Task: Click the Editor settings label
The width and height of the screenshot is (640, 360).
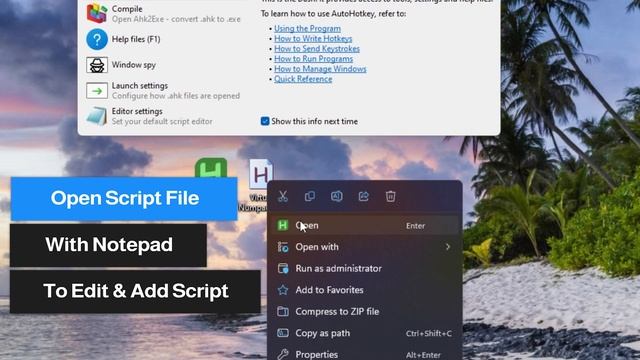Action: tap(137, 111)
